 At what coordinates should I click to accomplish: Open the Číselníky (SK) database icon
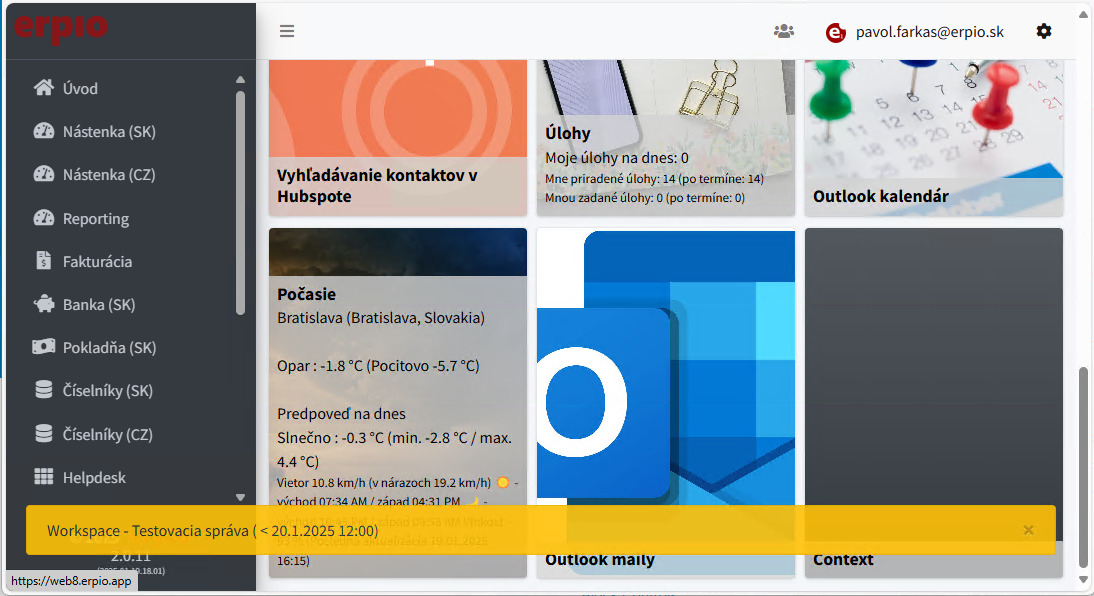(43, 390)
